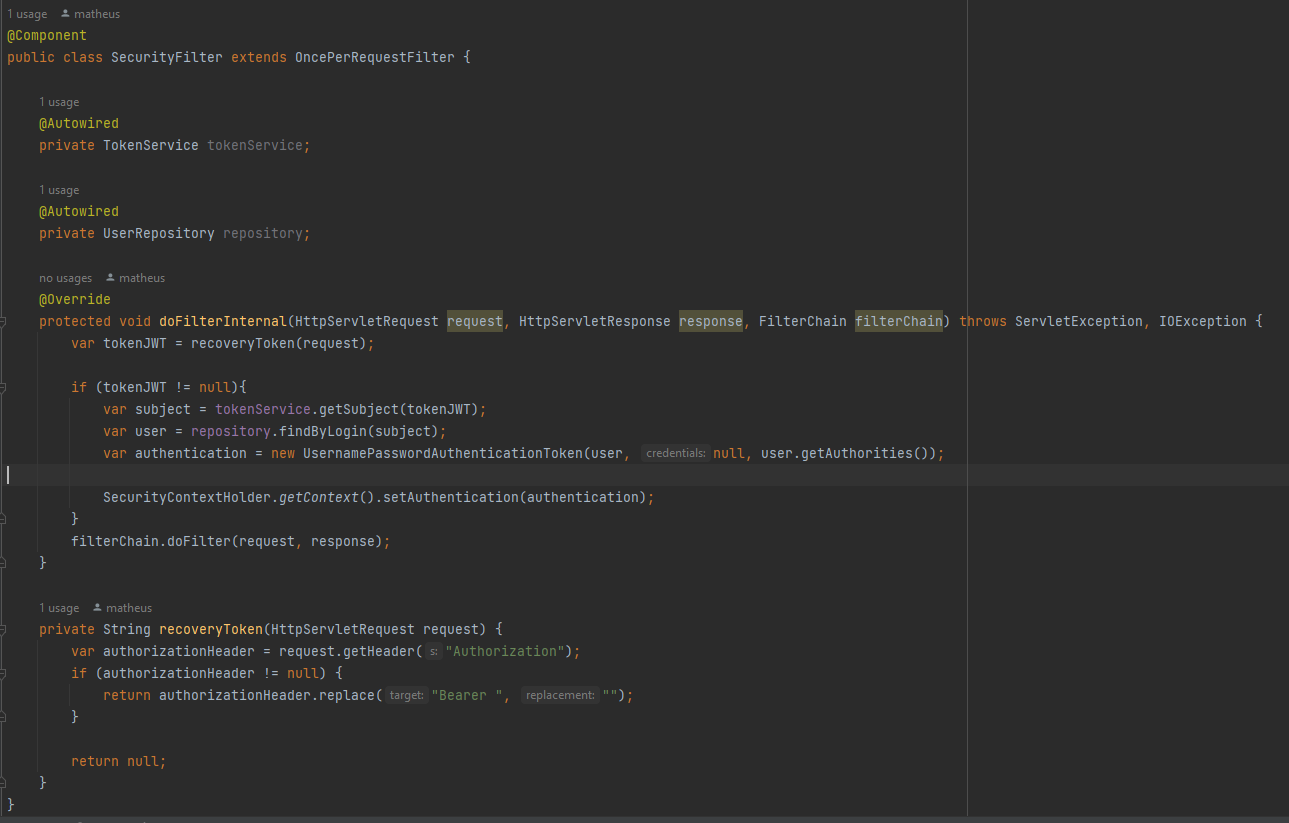Click OncePerRequestFilter in class declaration

375,58
